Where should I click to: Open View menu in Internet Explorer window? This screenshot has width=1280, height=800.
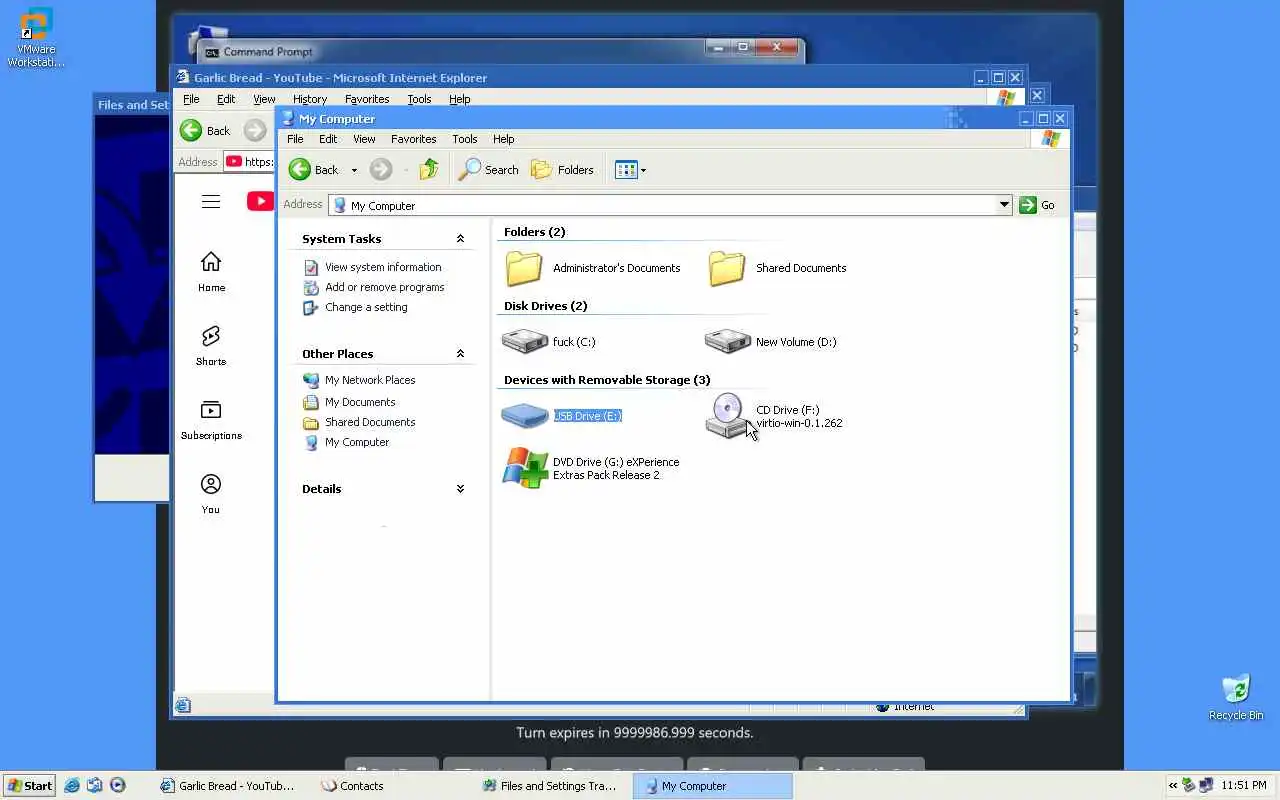tap(264, 99)
